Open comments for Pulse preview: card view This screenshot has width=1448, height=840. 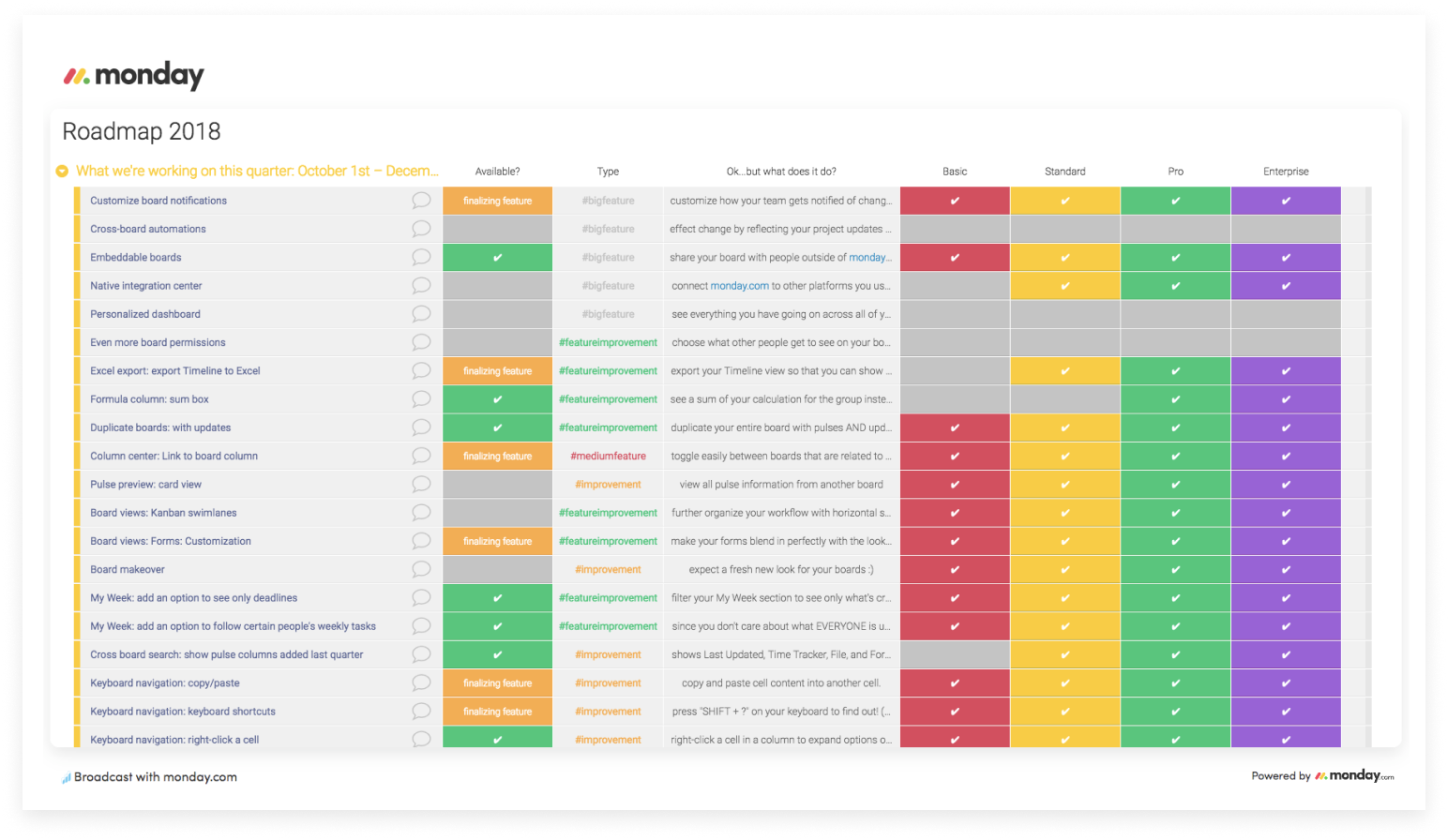[x=421, y=485]
